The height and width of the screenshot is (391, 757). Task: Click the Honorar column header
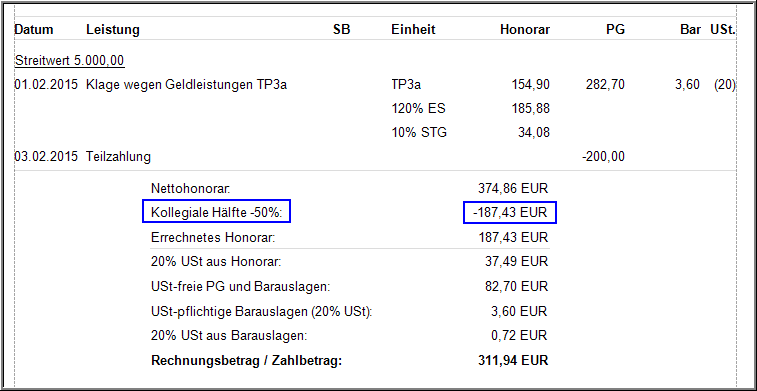[x=525, y=30]
